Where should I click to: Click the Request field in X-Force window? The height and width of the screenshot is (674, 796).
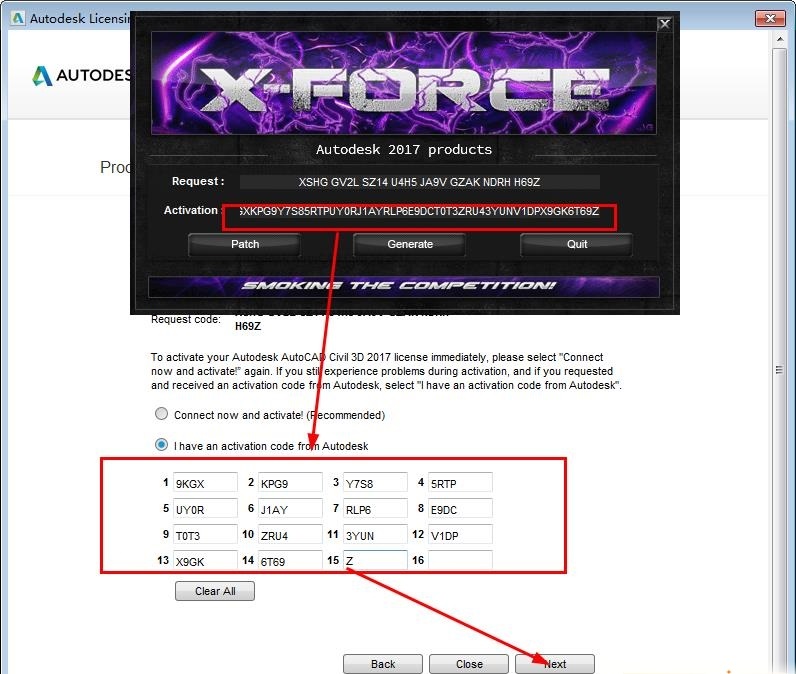point(419,182)
